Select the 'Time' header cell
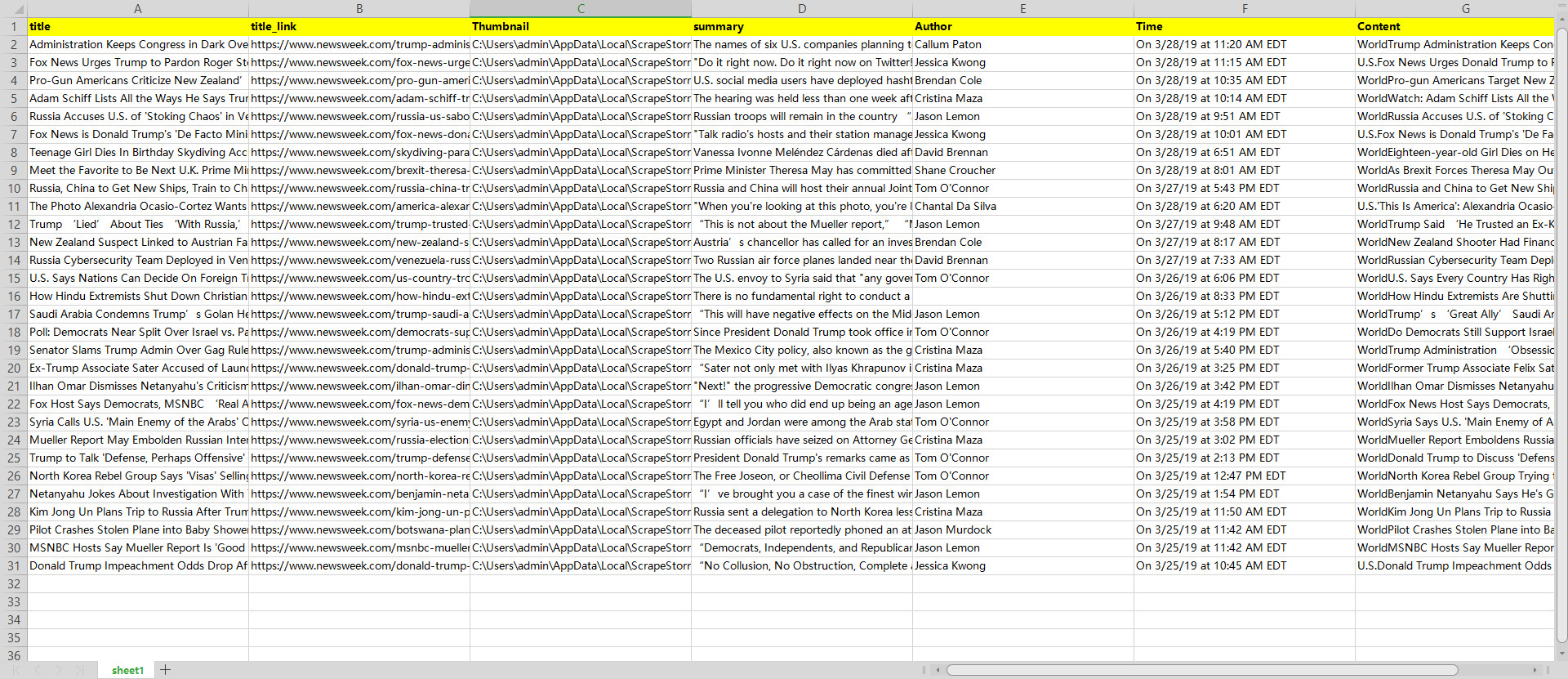The height and width of the screenshot is (679, 1568). coord(1245,26)
